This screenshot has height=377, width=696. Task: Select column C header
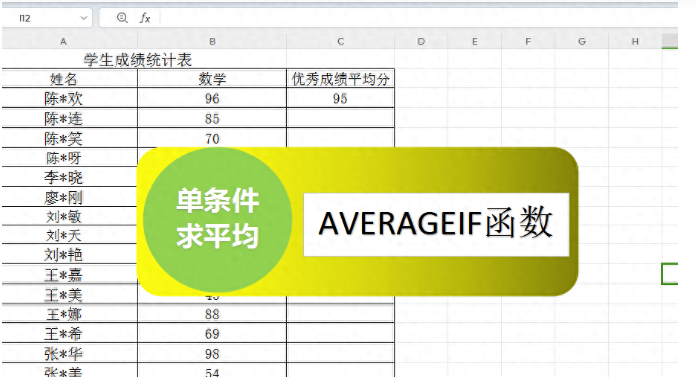[x=340, y=41]
